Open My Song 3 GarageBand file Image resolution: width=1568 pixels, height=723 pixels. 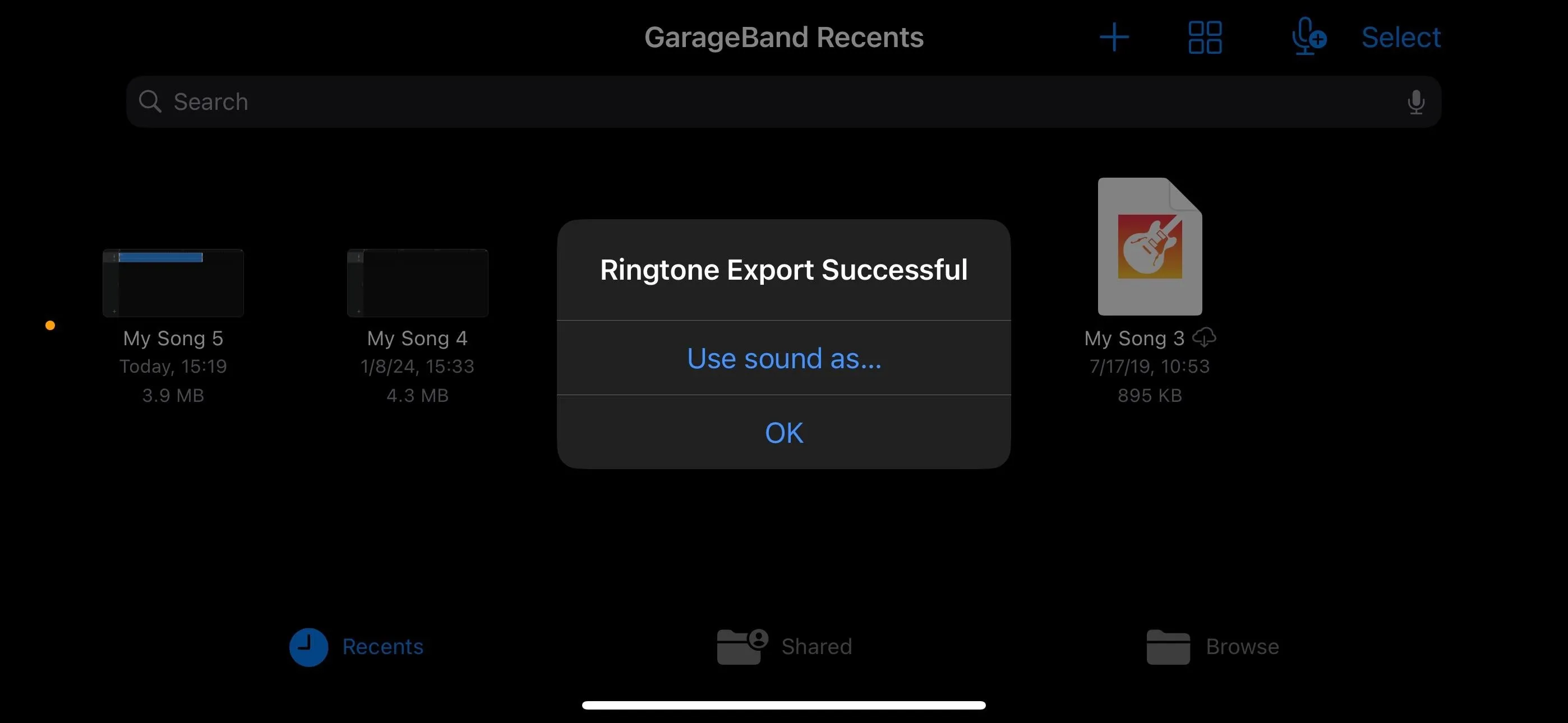point(1149,247)
